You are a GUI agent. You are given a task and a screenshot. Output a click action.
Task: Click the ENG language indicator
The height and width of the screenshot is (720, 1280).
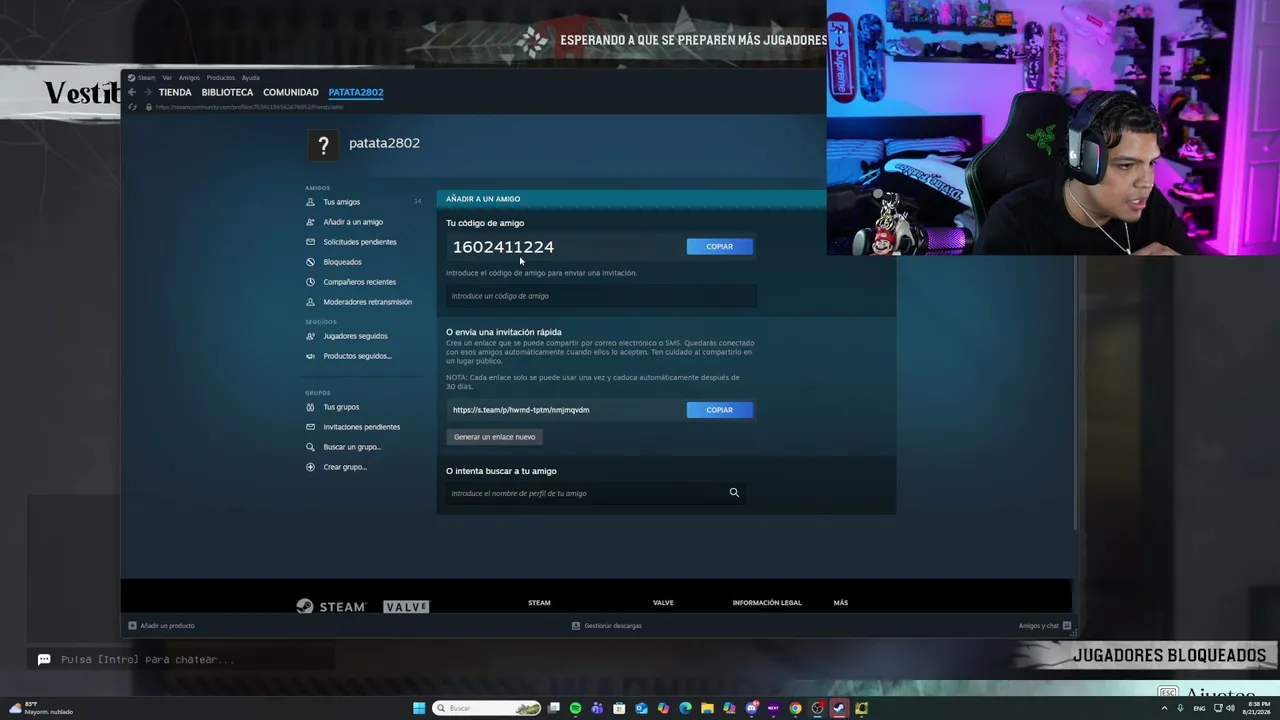point(1199,708)
